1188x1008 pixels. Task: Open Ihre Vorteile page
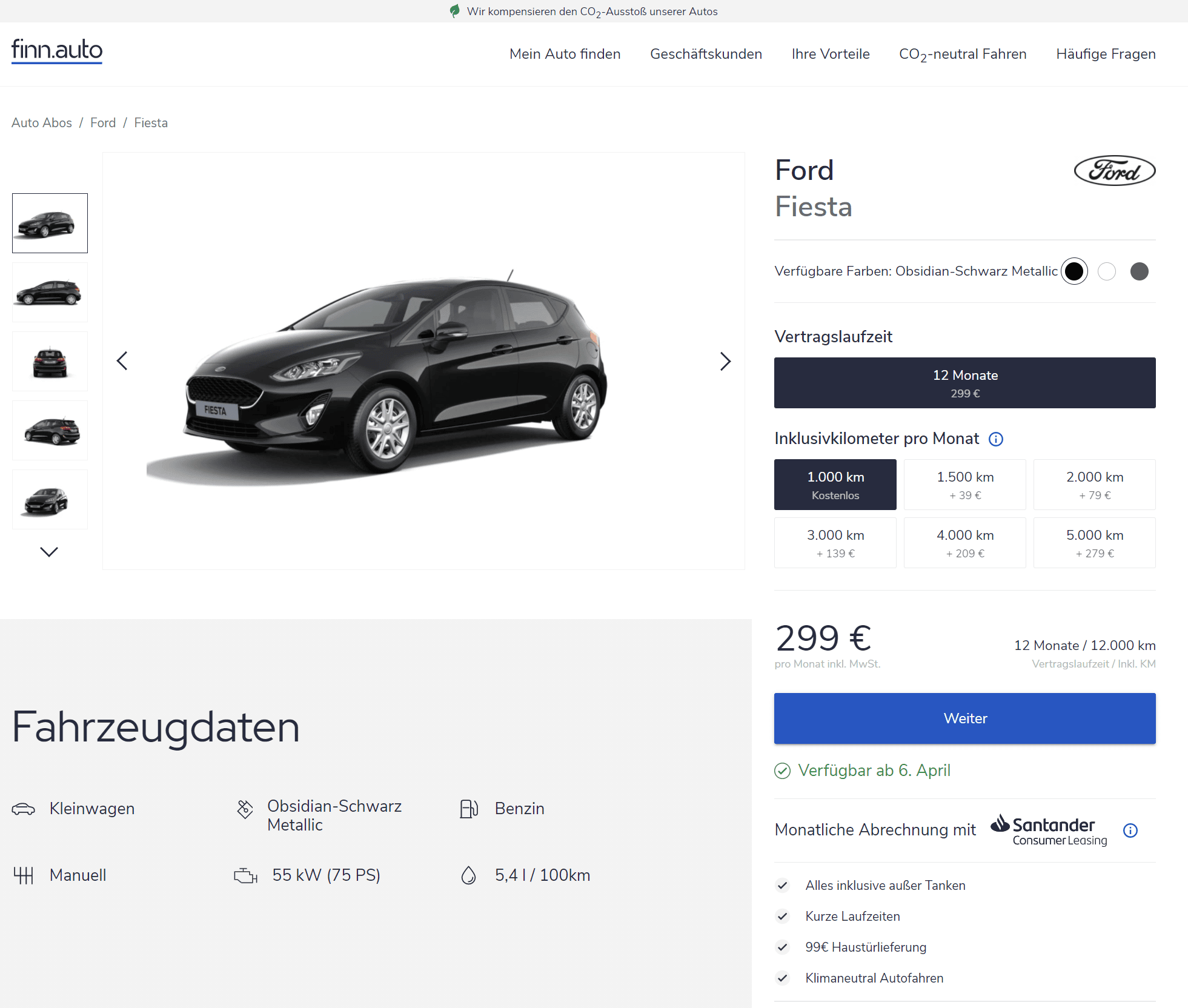pyautogui.click(x=831, y=54)
